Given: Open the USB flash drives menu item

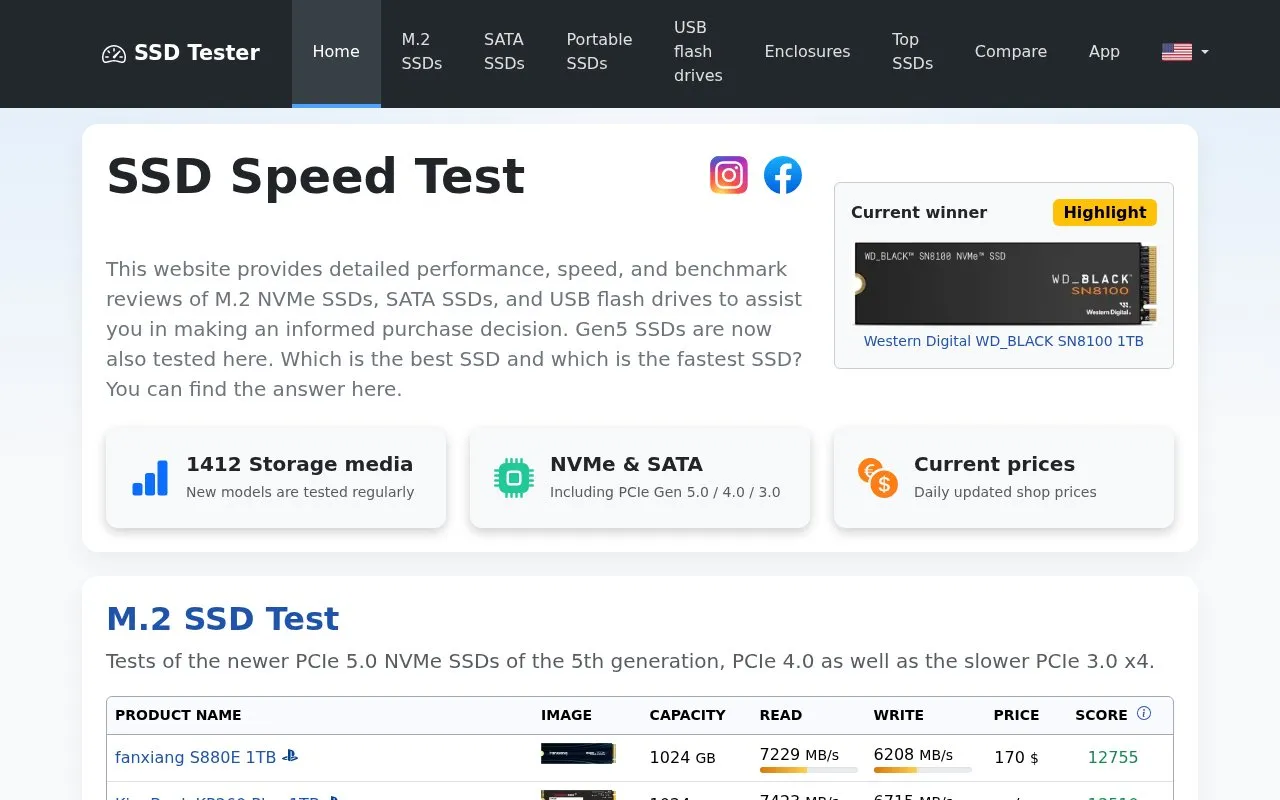Looking at the screenshot, I should pyautogui.click(x=698, y=52).
